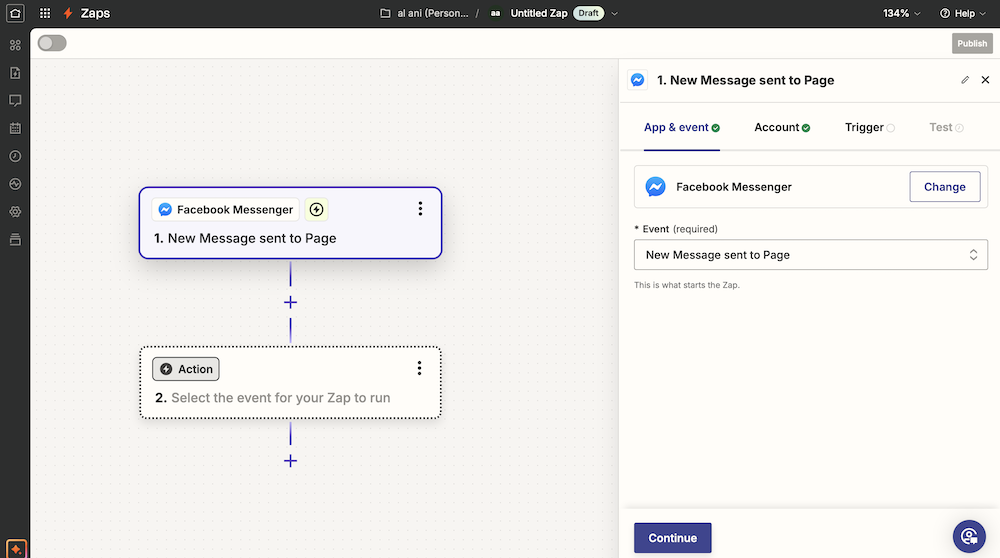
Task: Click Change button for Facebook Messenger app
Action: click(944, 187)
